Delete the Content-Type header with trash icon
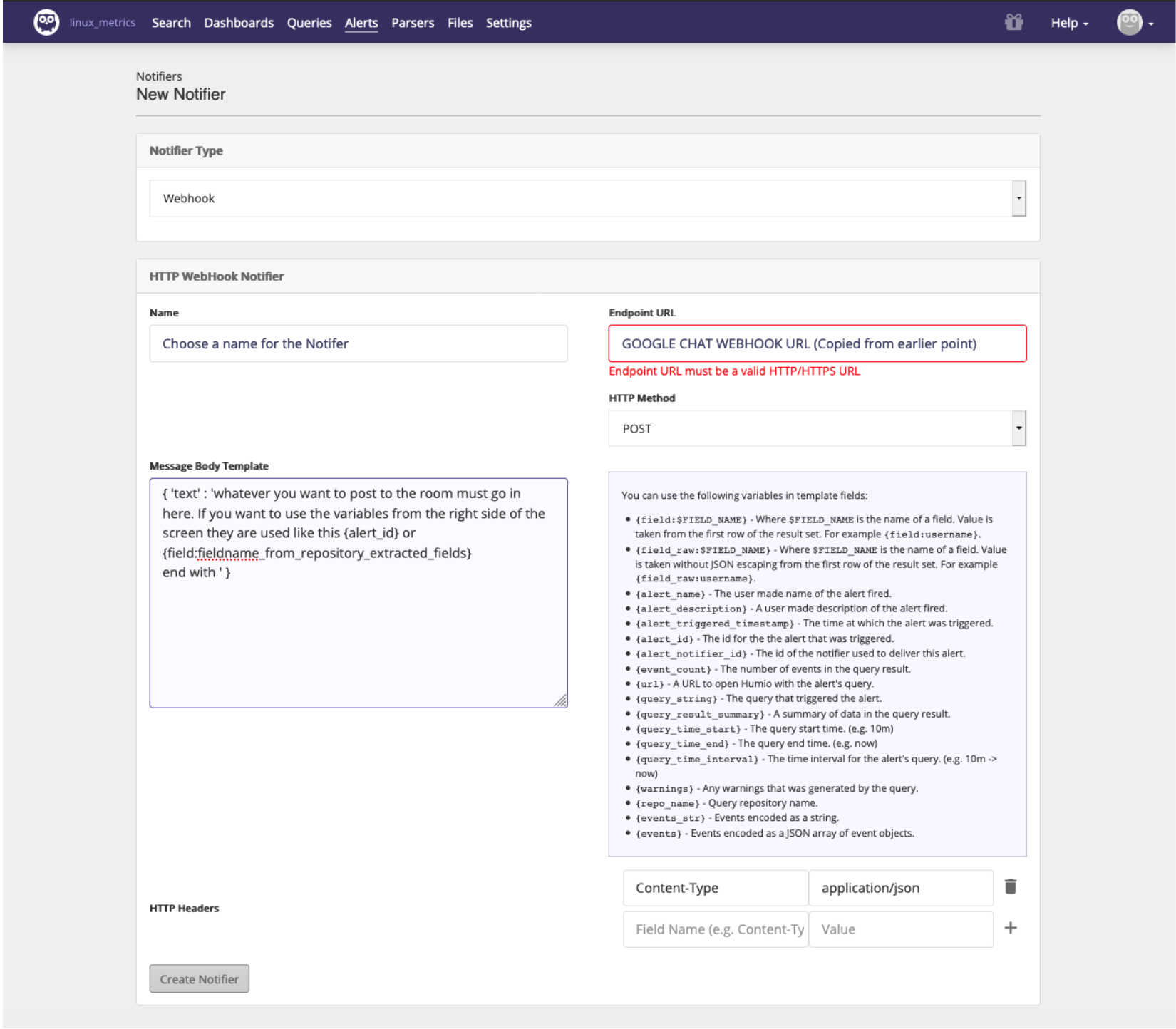Image resolution: width=1176 pixels, height=1029 pixels. click(1010, 886)
